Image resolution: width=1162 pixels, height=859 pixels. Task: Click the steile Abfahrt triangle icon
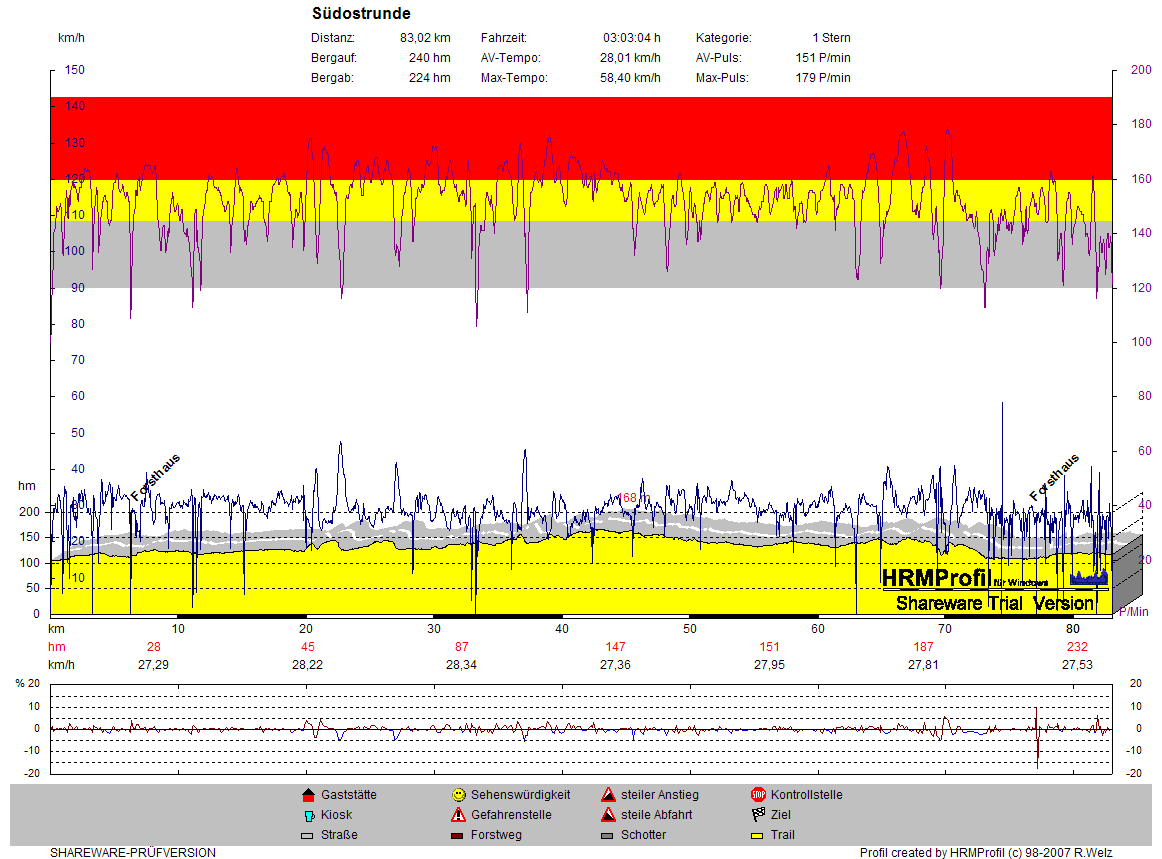(608, 815)
